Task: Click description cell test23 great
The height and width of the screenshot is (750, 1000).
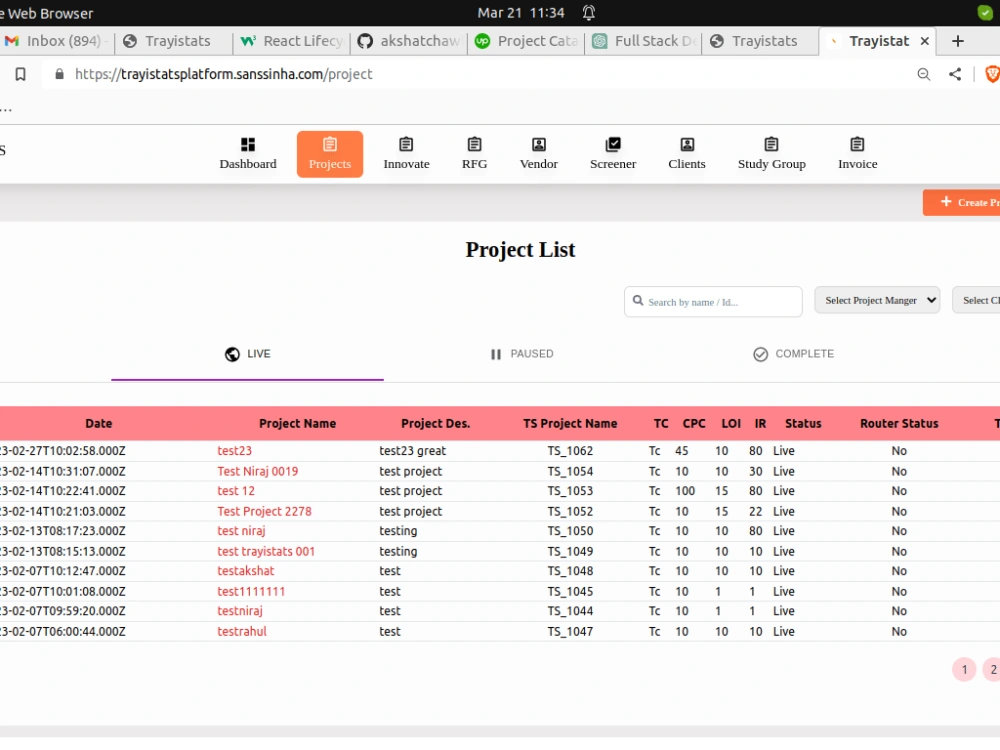Action: click(413, 451)
